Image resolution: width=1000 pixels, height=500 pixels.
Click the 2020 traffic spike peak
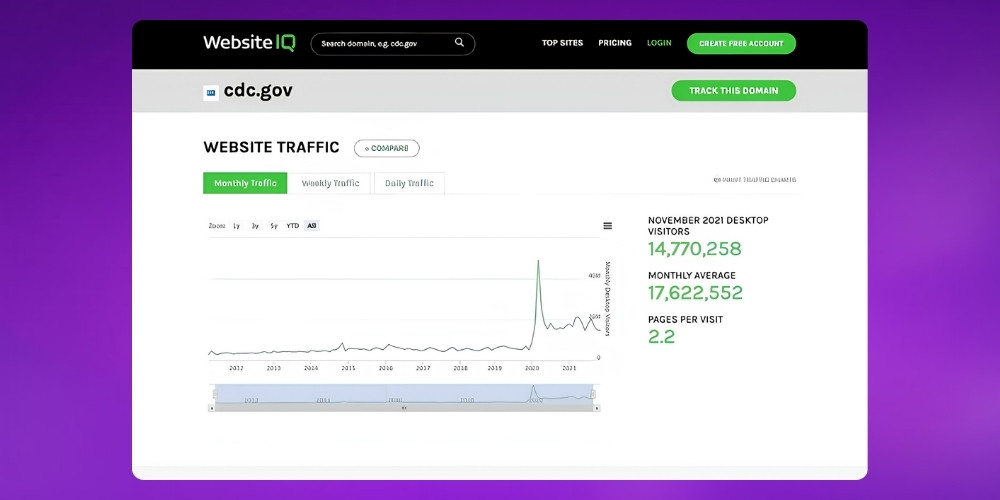(x=538, y=261)
